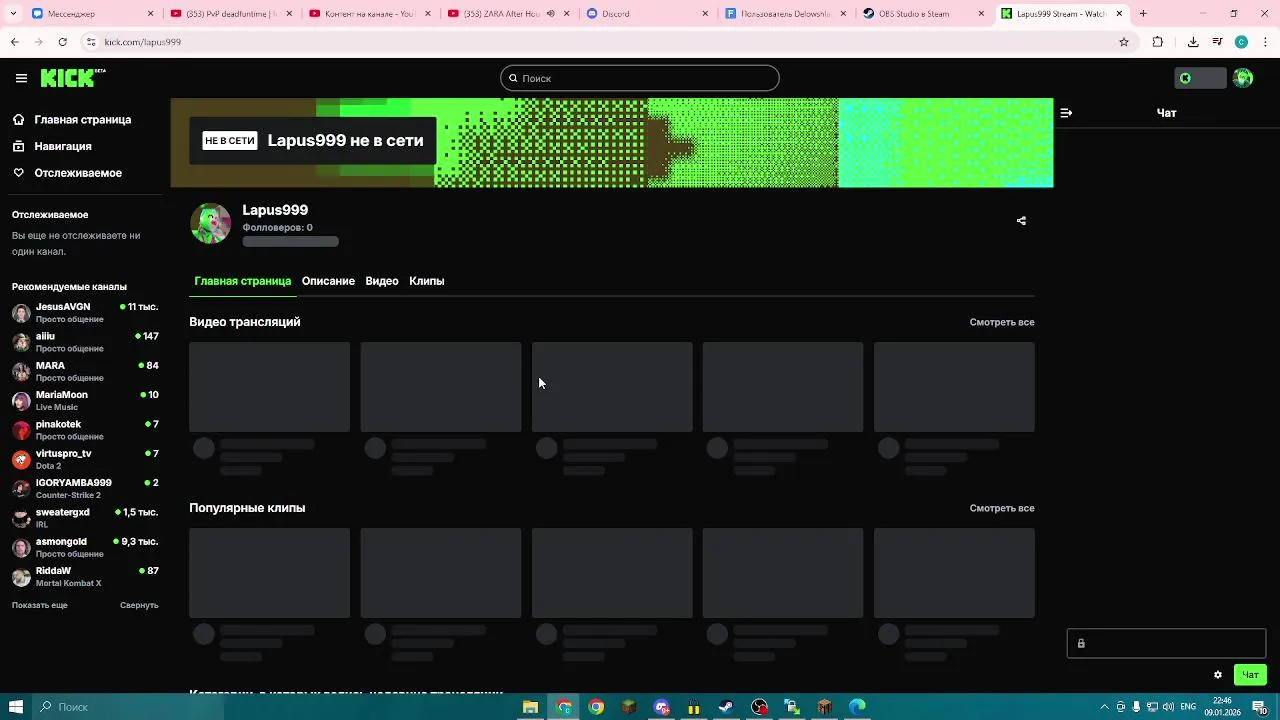Open Steam from the taskbar

pos(726,707)
